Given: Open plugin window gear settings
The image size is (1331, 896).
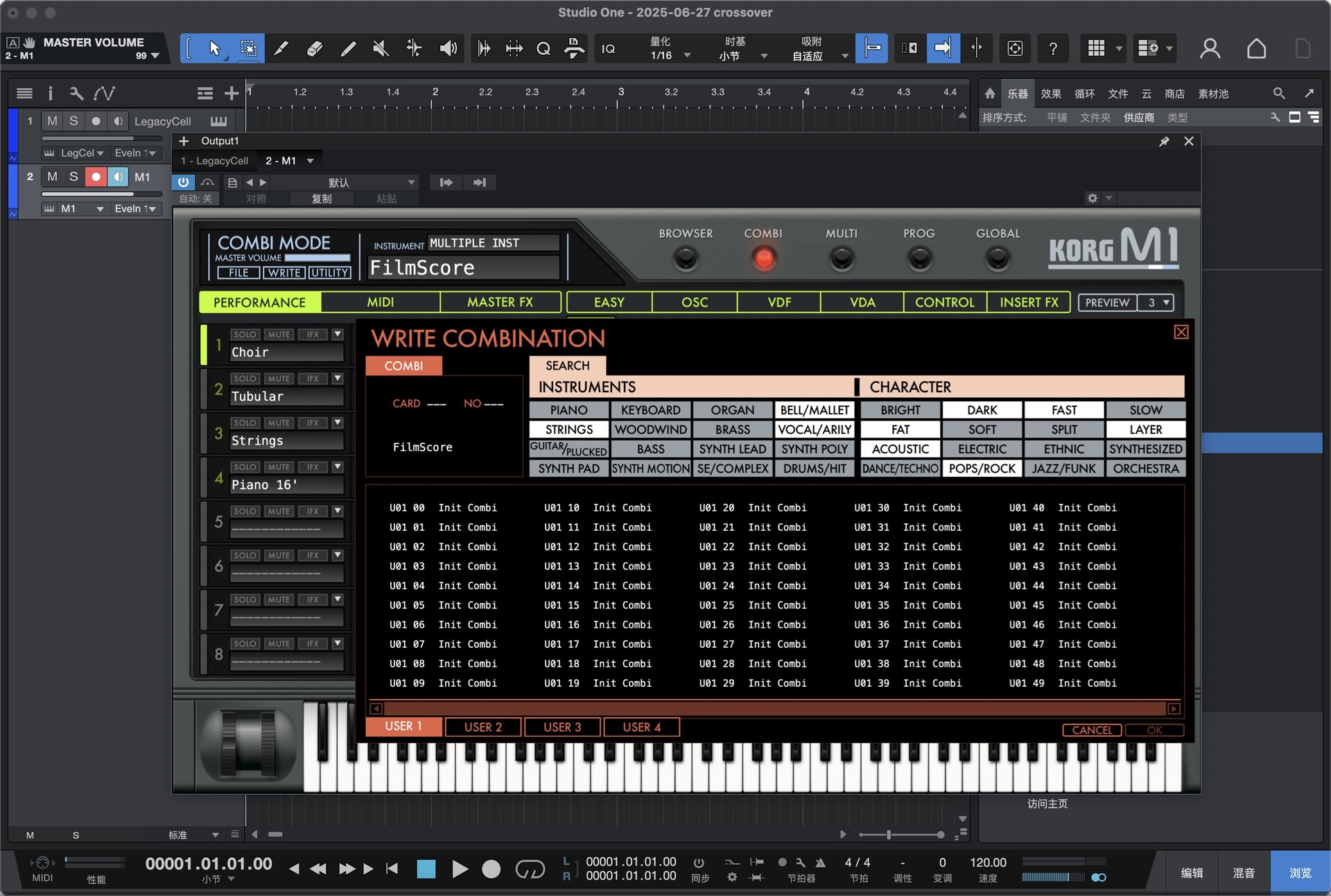Looking at the screenshot, I should [1093, 198].
